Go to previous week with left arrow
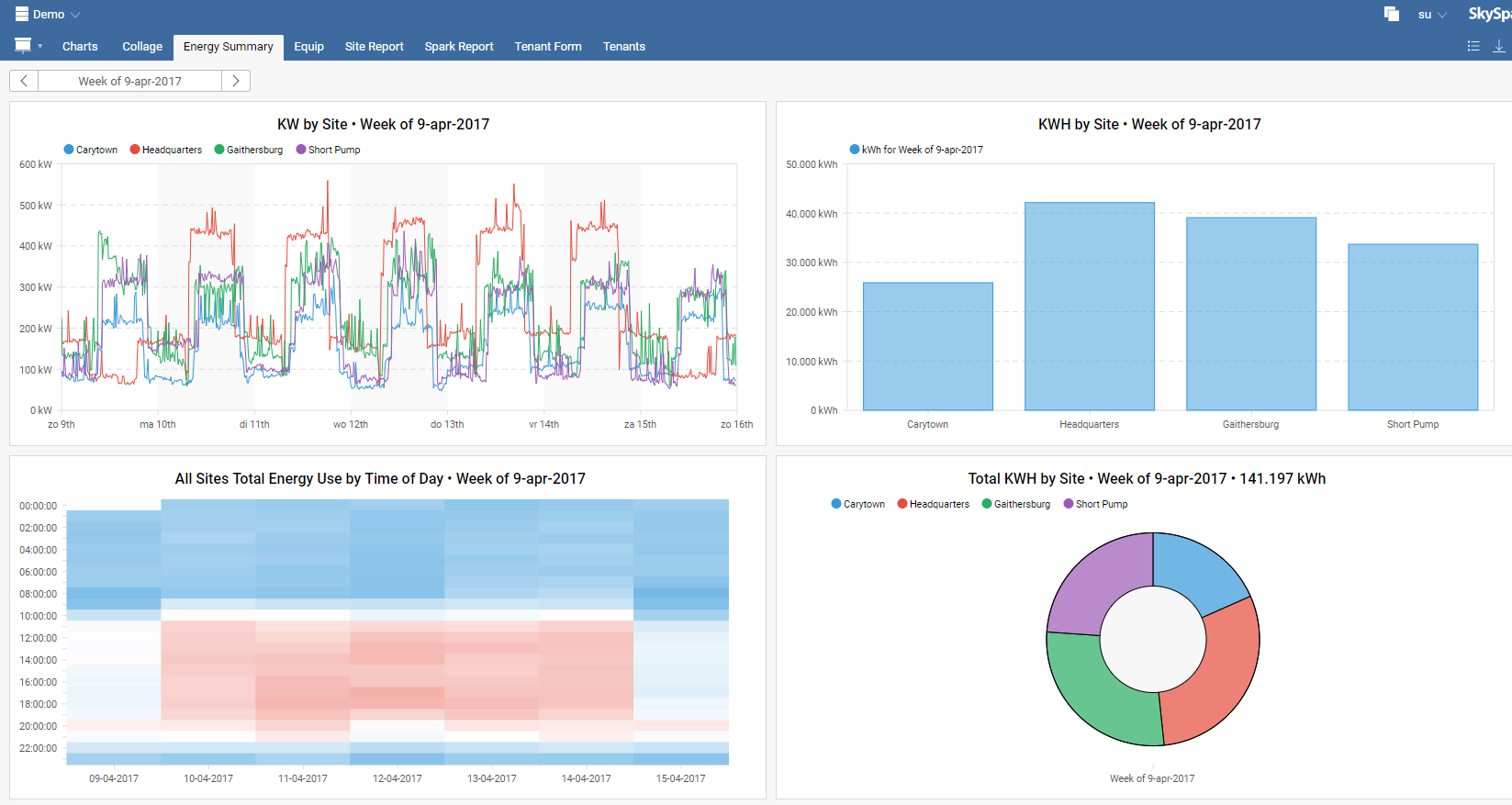 tap(24, 81)
